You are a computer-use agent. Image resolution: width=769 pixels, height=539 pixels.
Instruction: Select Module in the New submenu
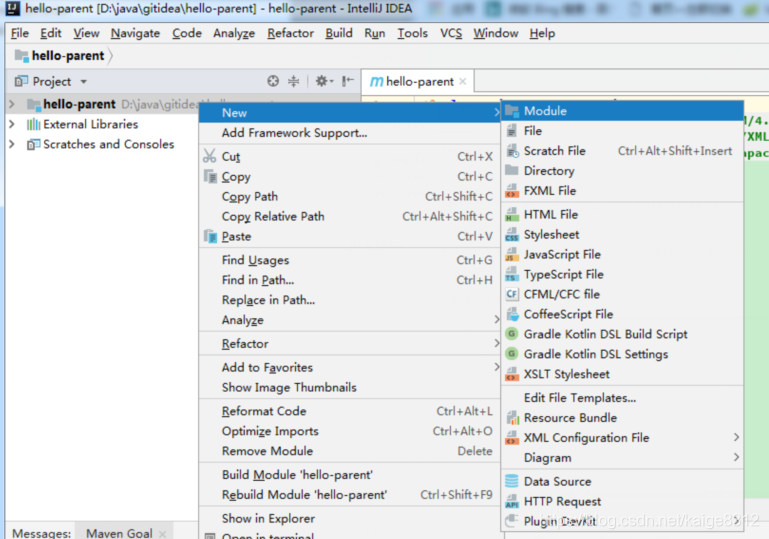622,111
